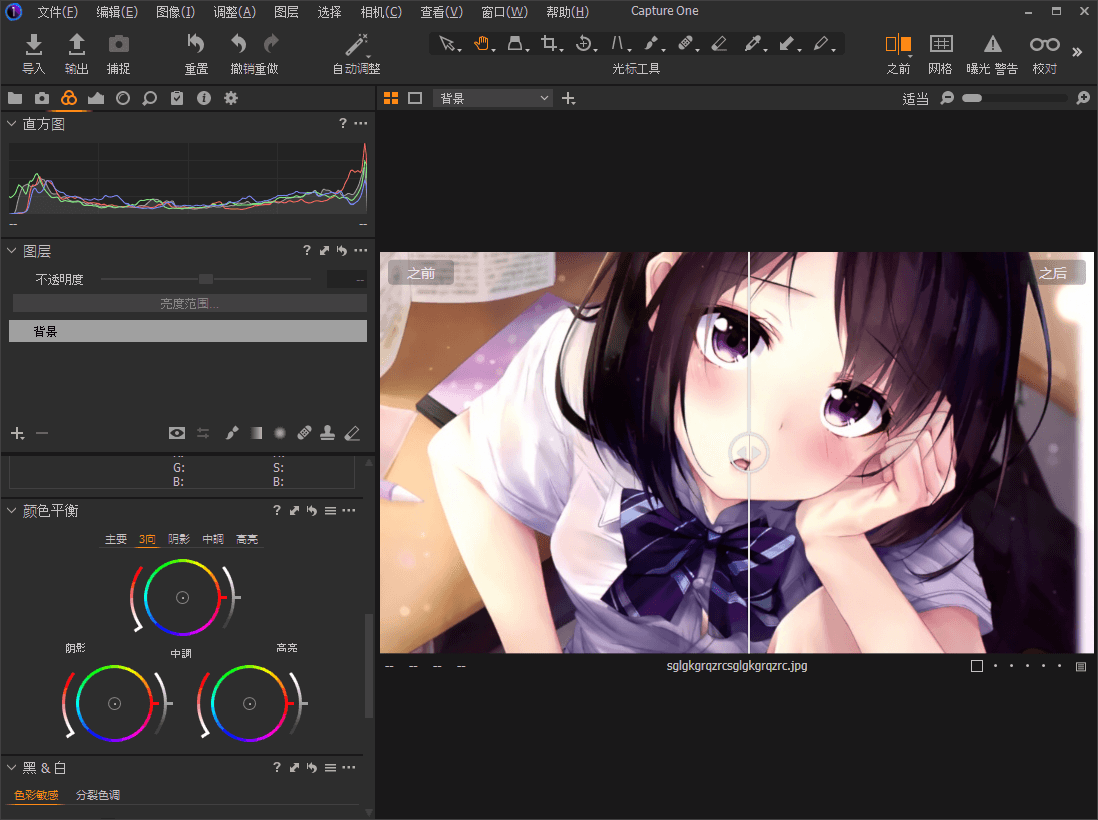Select the orange hand pan tool
The height and width of the screenshot is (820, 1098).
click(482, 43)
